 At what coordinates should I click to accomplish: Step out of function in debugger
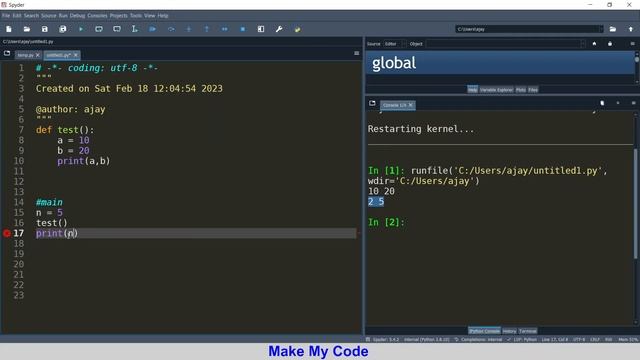[x=207, y=29]
